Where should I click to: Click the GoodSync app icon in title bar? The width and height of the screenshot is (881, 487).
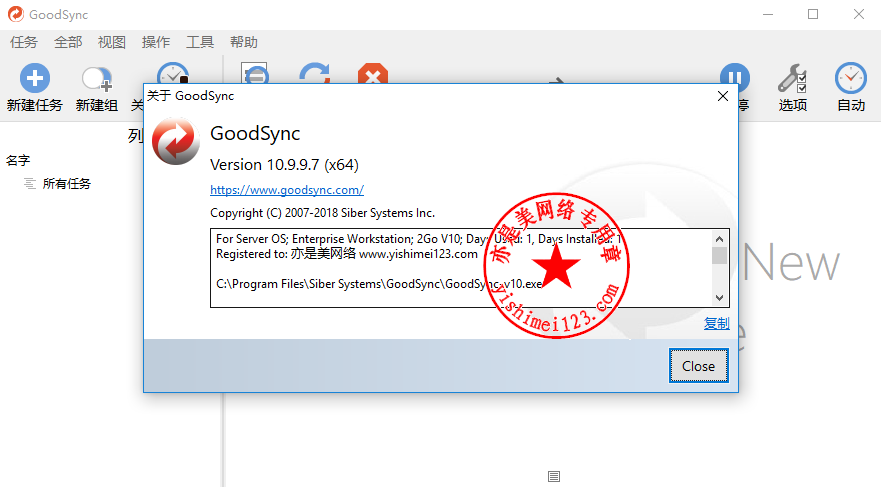[x=16, y=14]
